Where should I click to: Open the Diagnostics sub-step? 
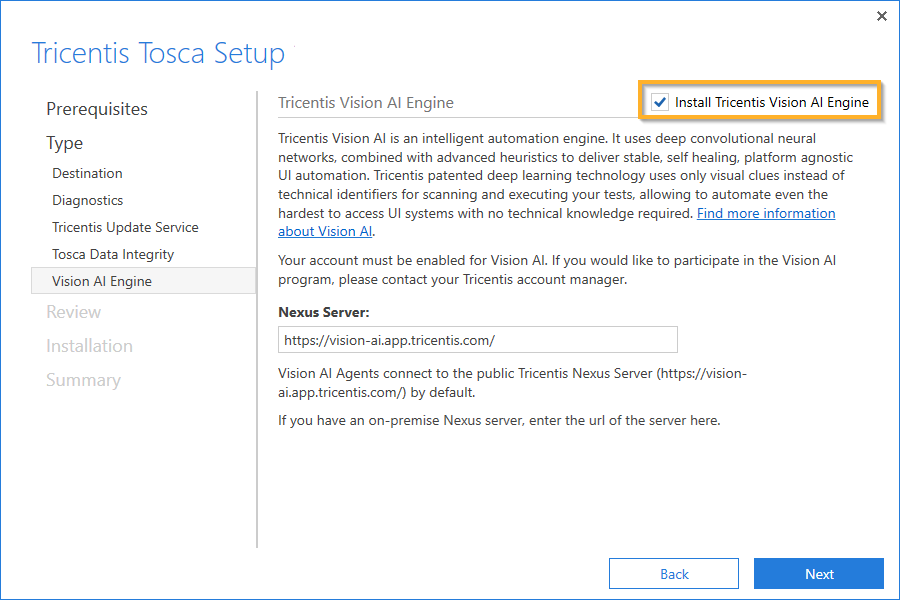pyautogui.click(x=88, y=200)
